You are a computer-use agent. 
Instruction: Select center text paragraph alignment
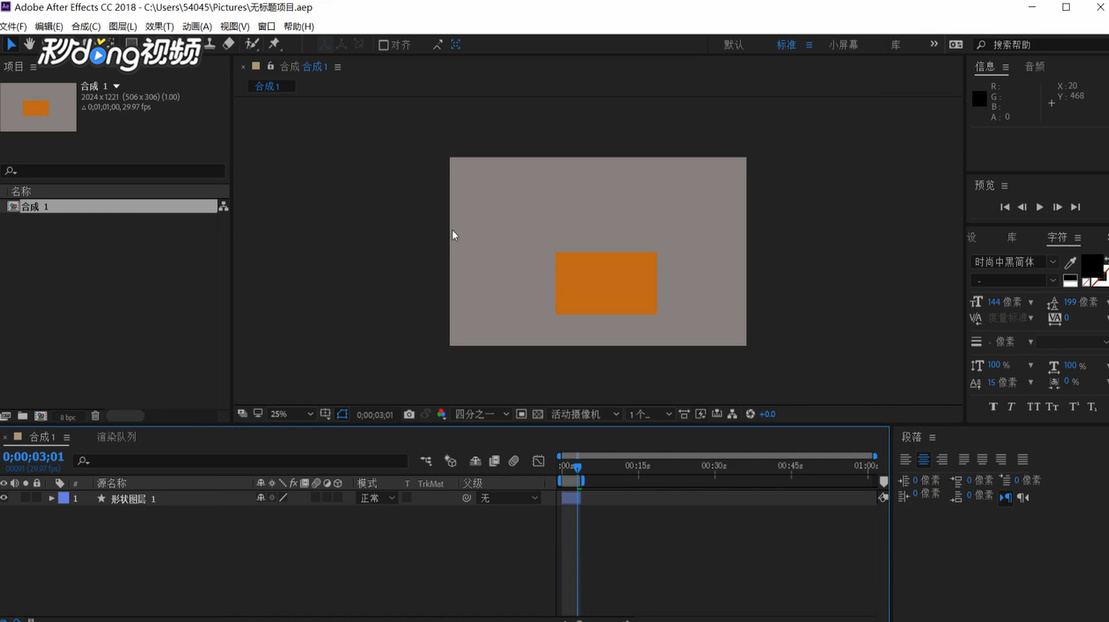924,460
